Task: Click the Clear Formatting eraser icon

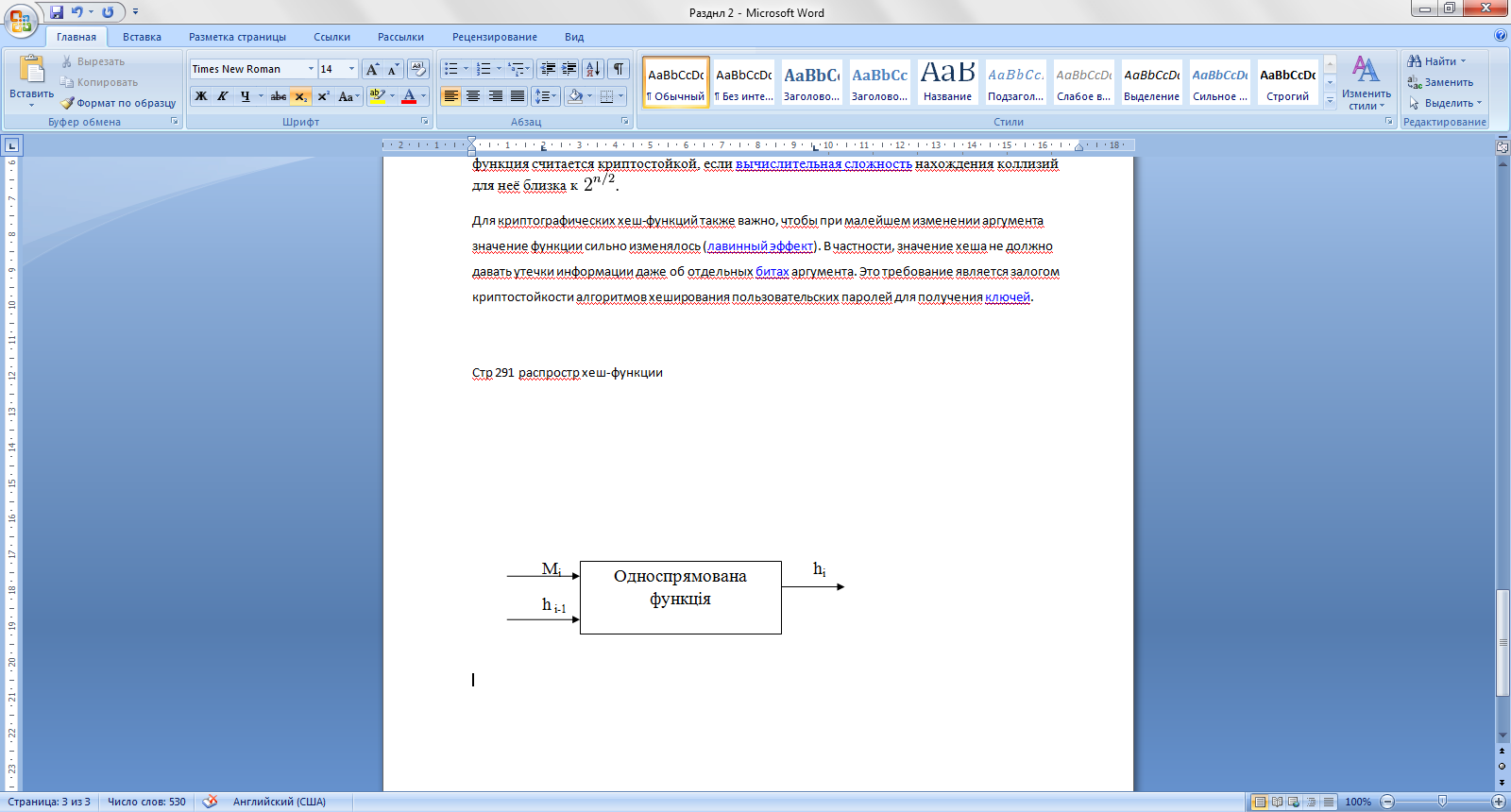Action: (x=418, y=69)
